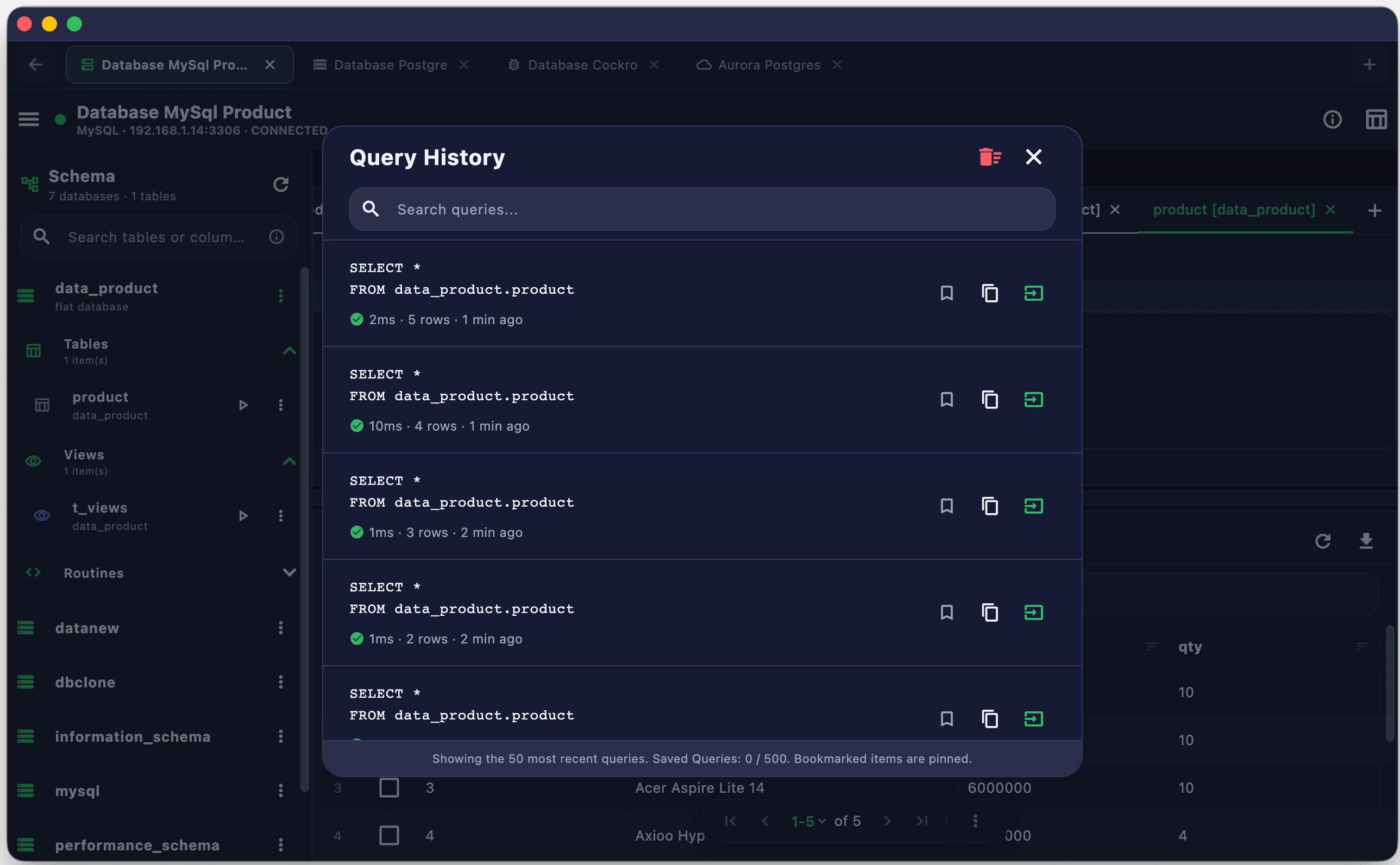
Task: Collapse the Views section
Action: [289, 461]
